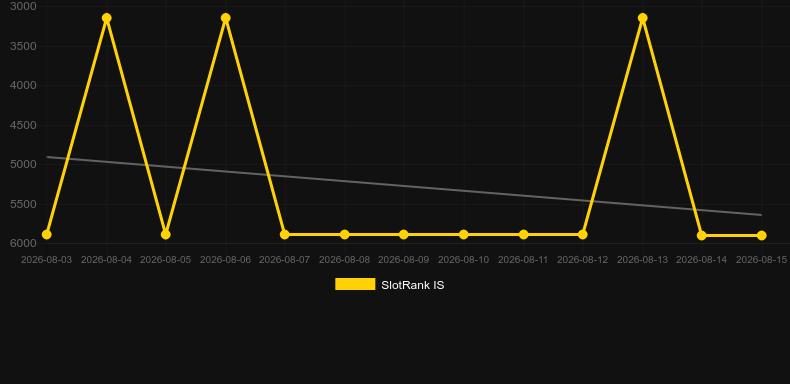
Task: Click the x-axis label 2026-08-11
Action: [x=523, y=260]
